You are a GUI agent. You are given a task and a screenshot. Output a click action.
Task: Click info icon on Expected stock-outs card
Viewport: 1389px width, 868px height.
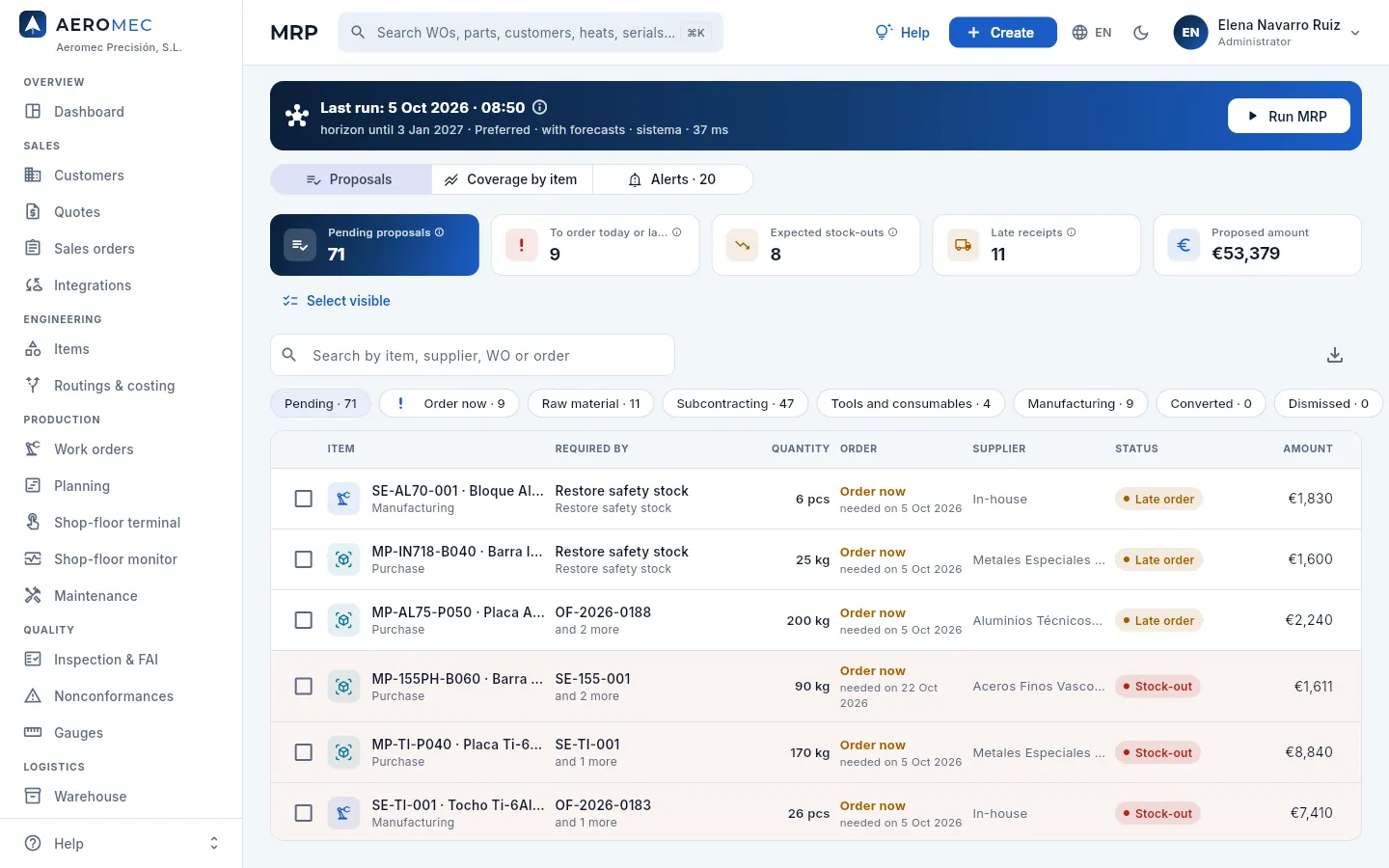(893, 232)
